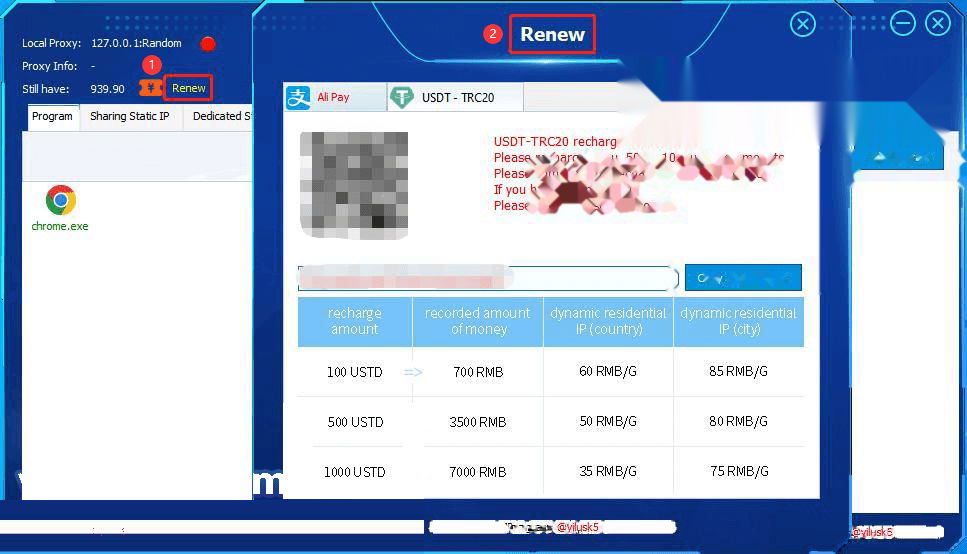This screenshot has height=554, width=967.
Task: Open the Program tab
Action: (x=52, y=117)
